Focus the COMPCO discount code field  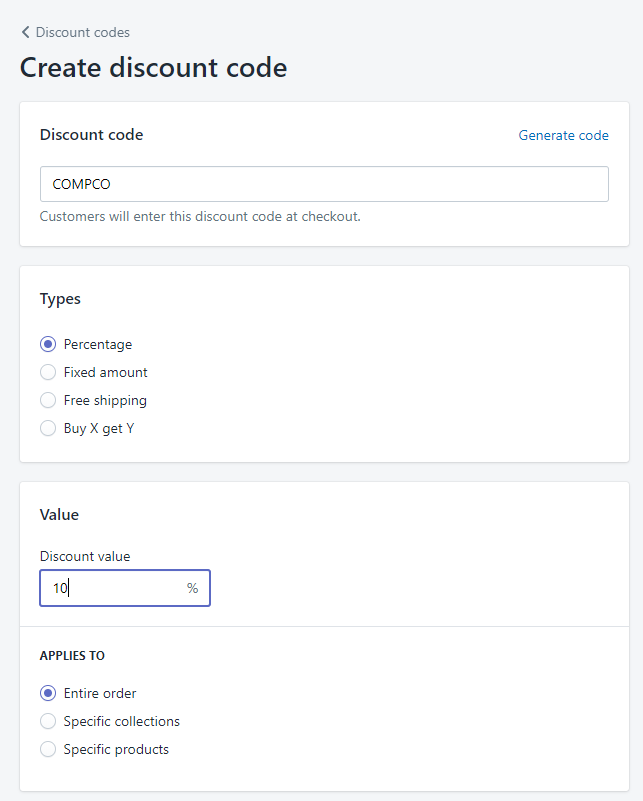[323, 184]
